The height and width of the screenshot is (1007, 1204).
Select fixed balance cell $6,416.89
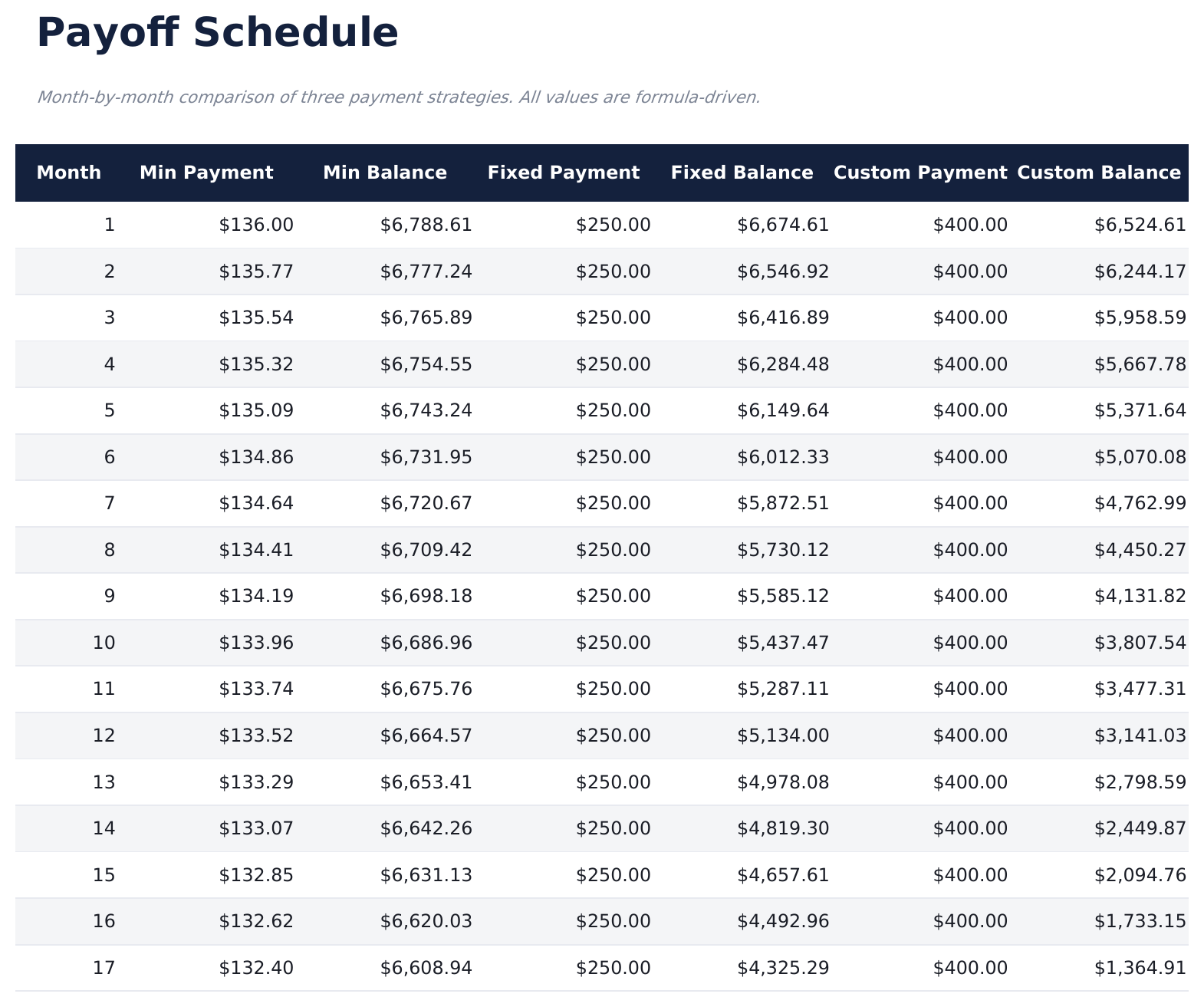point(783,318)
